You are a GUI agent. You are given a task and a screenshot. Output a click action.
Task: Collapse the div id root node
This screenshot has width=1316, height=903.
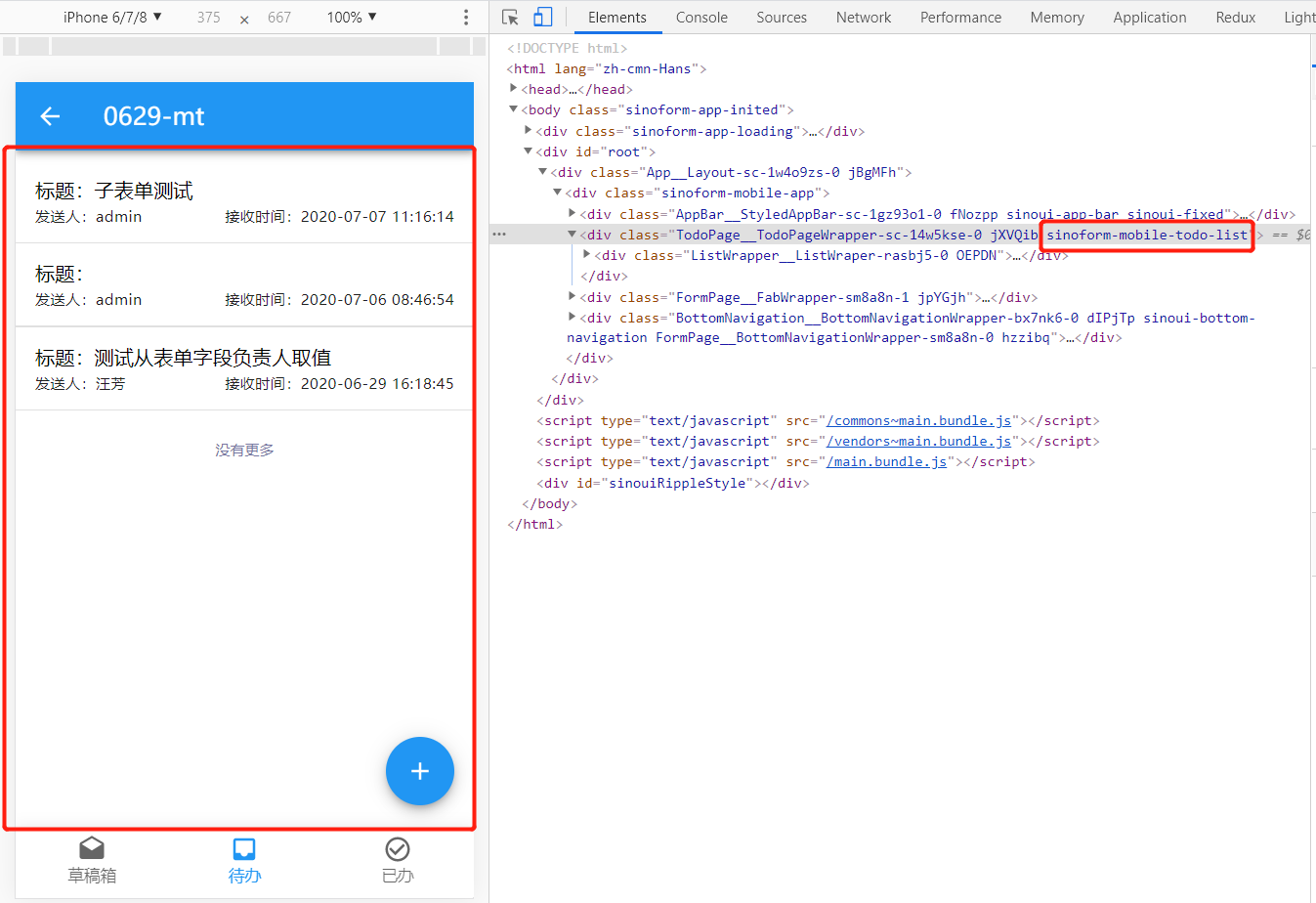point(528,151)
